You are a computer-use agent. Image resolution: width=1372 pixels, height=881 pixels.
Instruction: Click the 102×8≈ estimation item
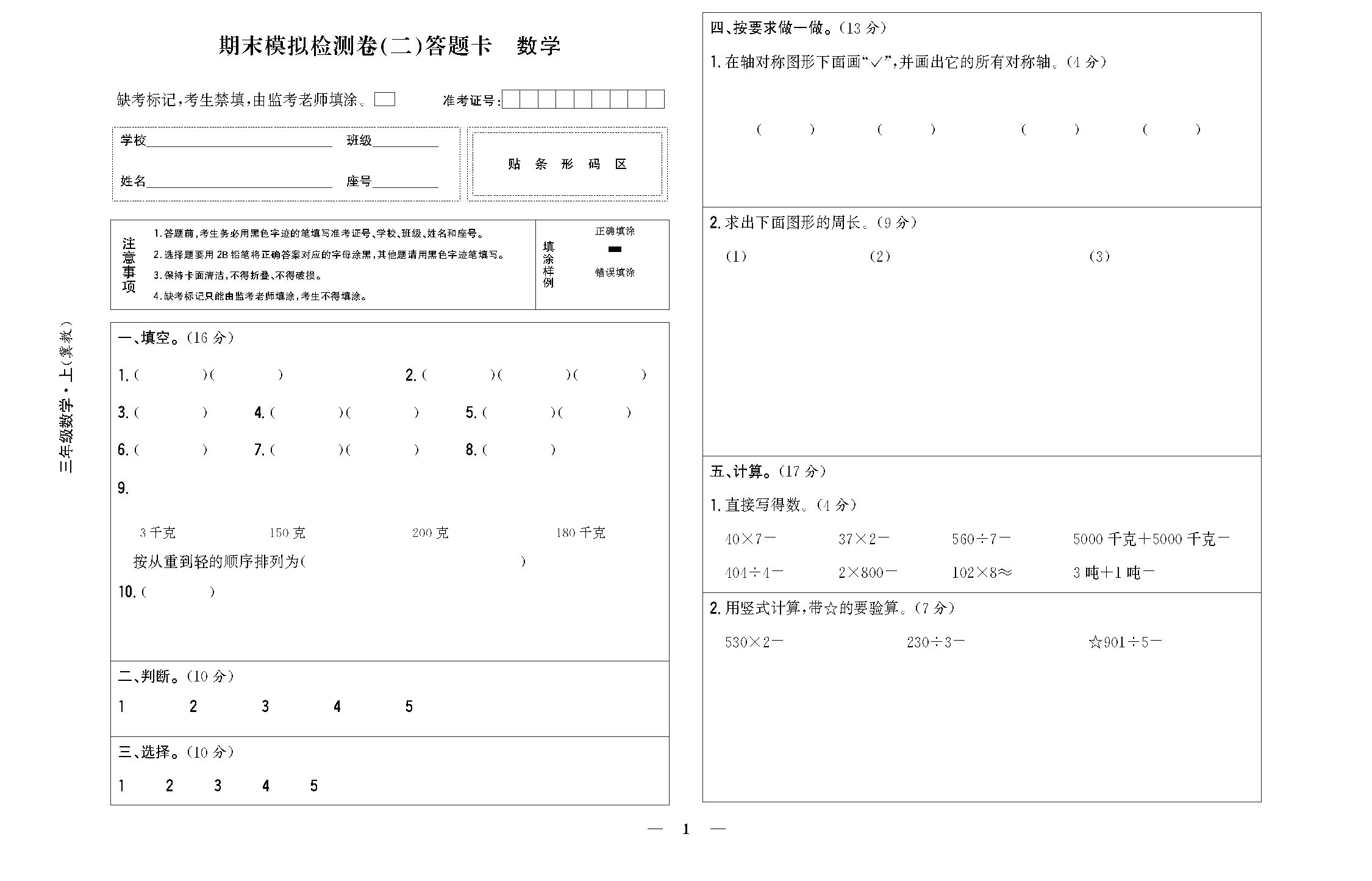[x=981, y=573]
